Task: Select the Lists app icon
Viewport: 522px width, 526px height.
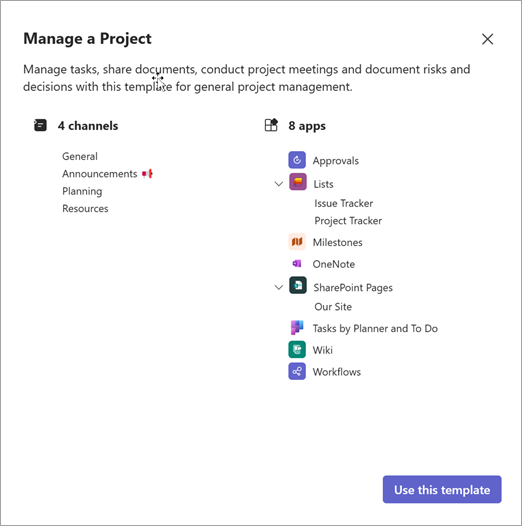Action: 298,182
